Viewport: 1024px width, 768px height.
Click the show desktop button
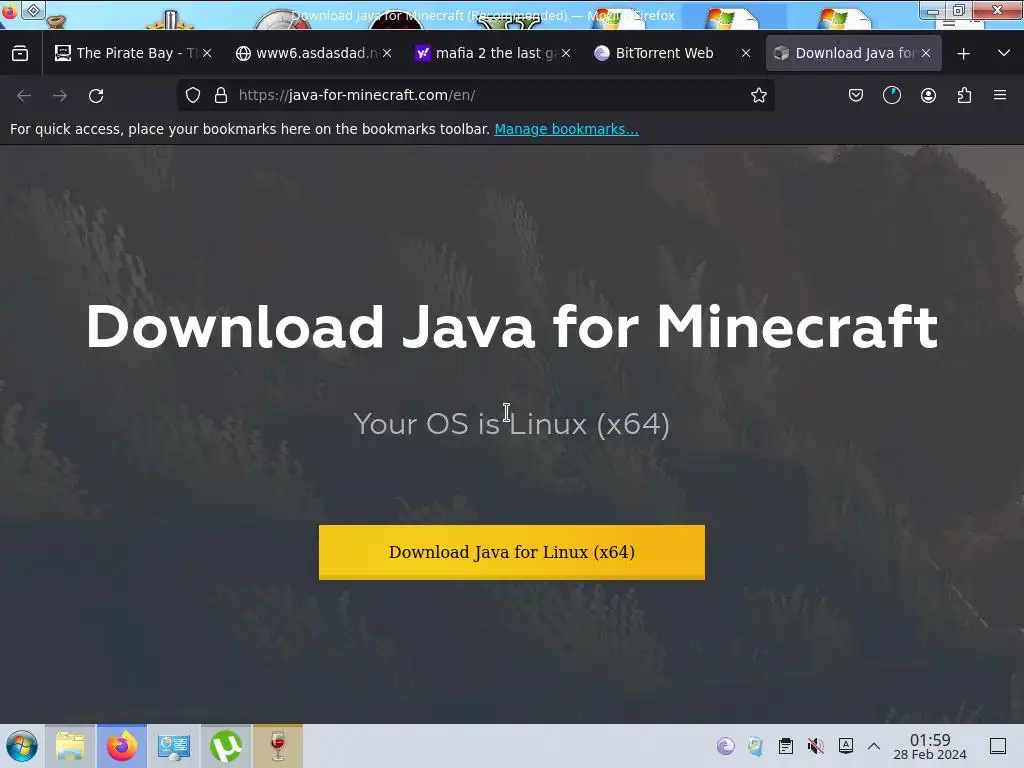coord(998,746)
